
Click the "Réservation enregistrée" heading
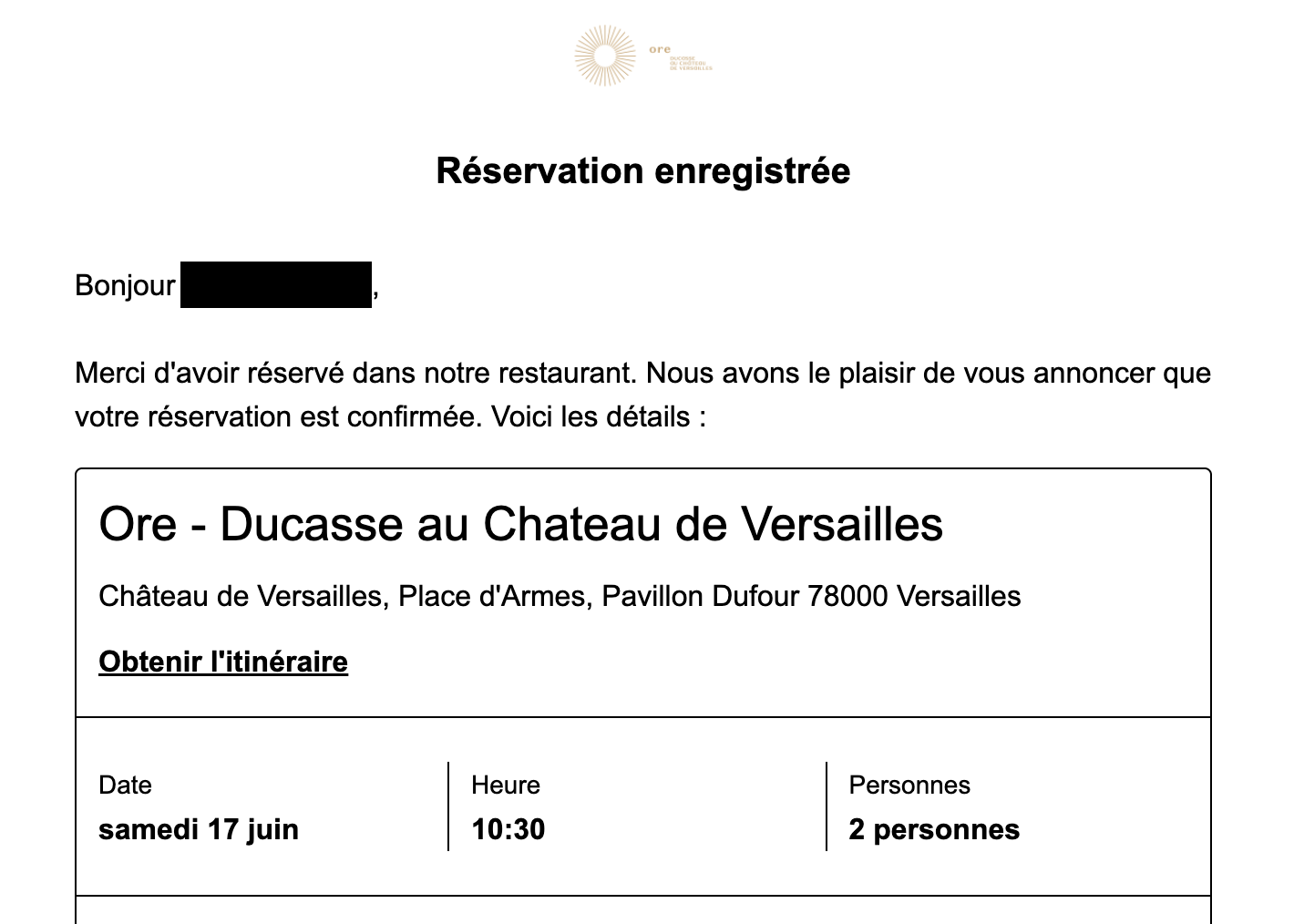click(643, 171)
